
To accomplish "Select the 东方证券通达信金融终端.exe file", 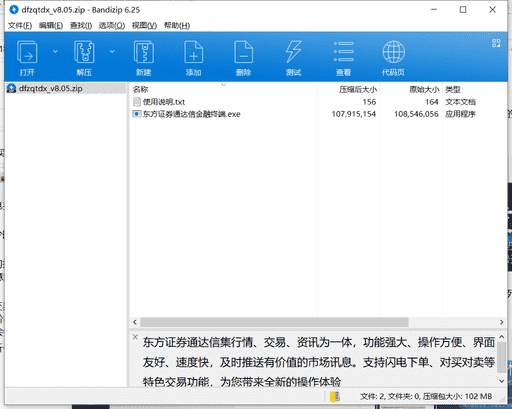I will click(192, 114).
